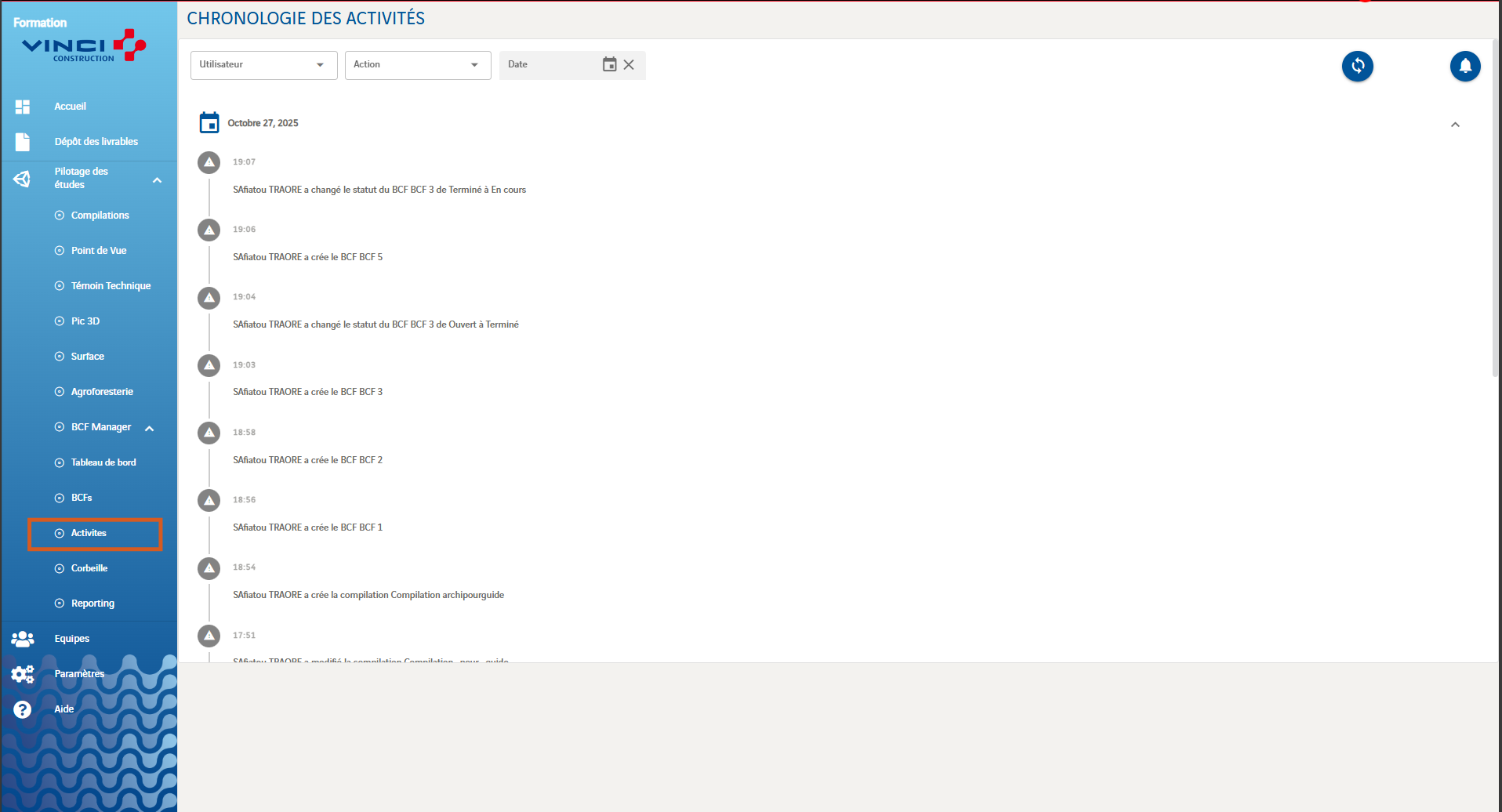The image size is (1502, 812).
Task: Open the Action filter dropdown
Action: point(417,65)
